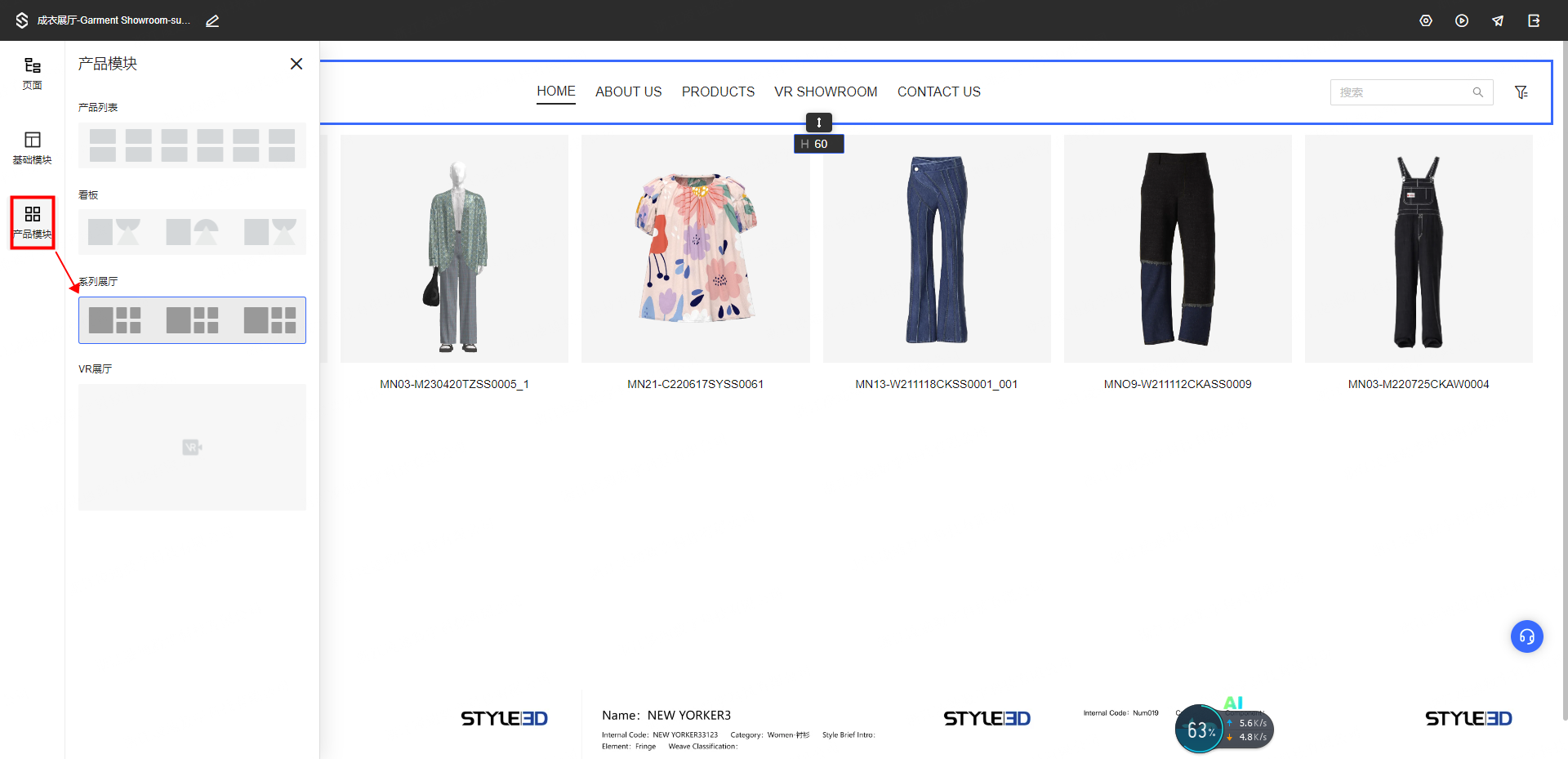Click the 看板 section label
1568x759 pixels.
(88, 195)
